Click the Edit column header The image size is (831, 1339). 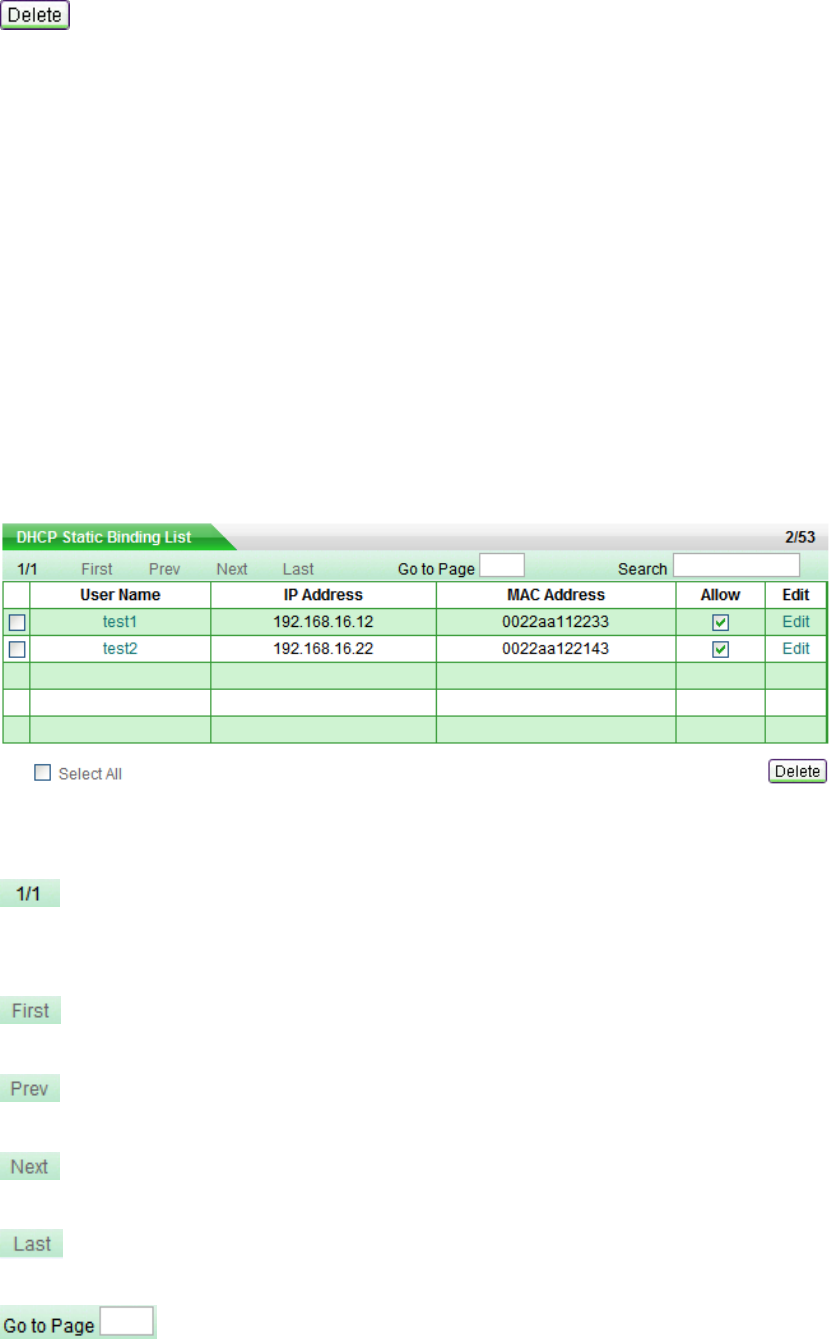(796, 595)
